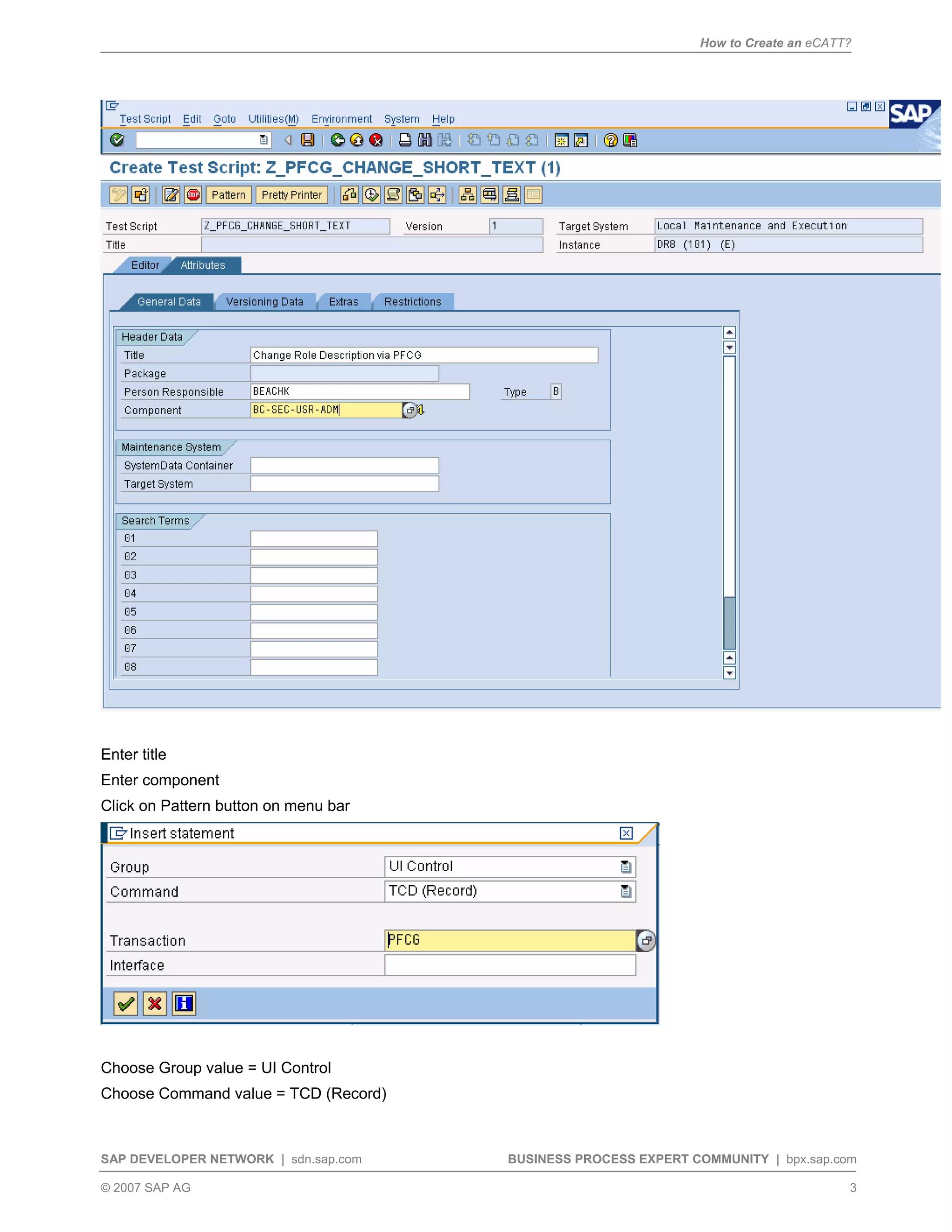This screenshot has width=952, height=1232.
Task: Open the Utilities(M) menu
Action: [273, 119]
